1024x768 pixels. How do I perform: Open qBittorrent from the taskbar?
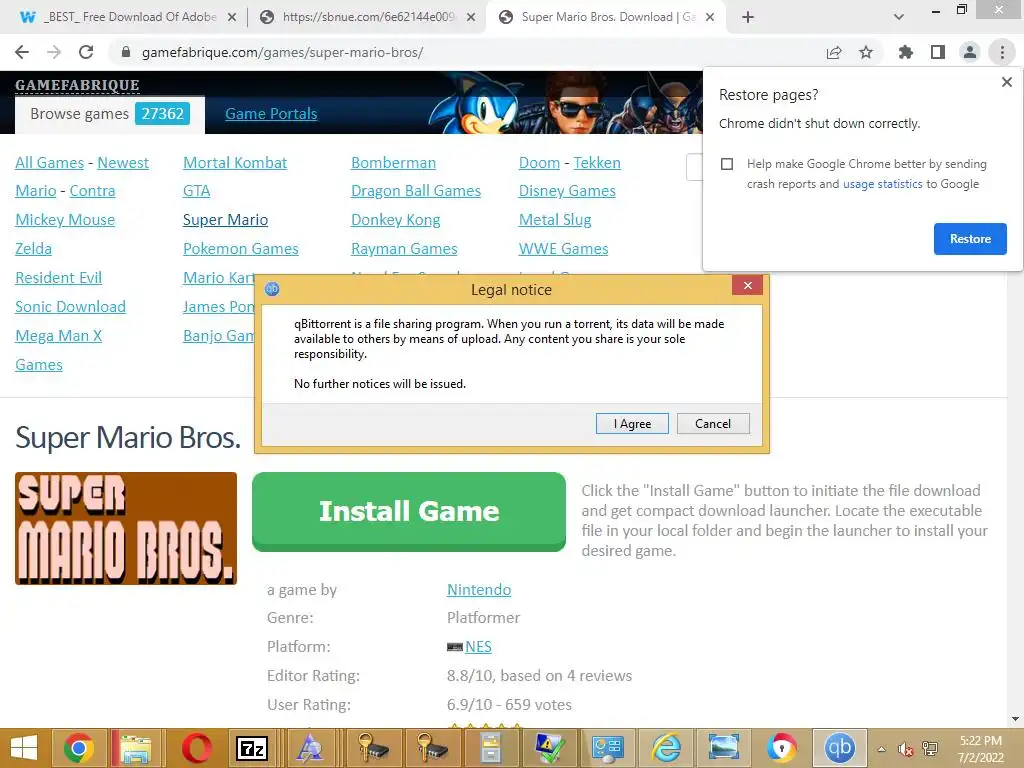tap(840, 748)
